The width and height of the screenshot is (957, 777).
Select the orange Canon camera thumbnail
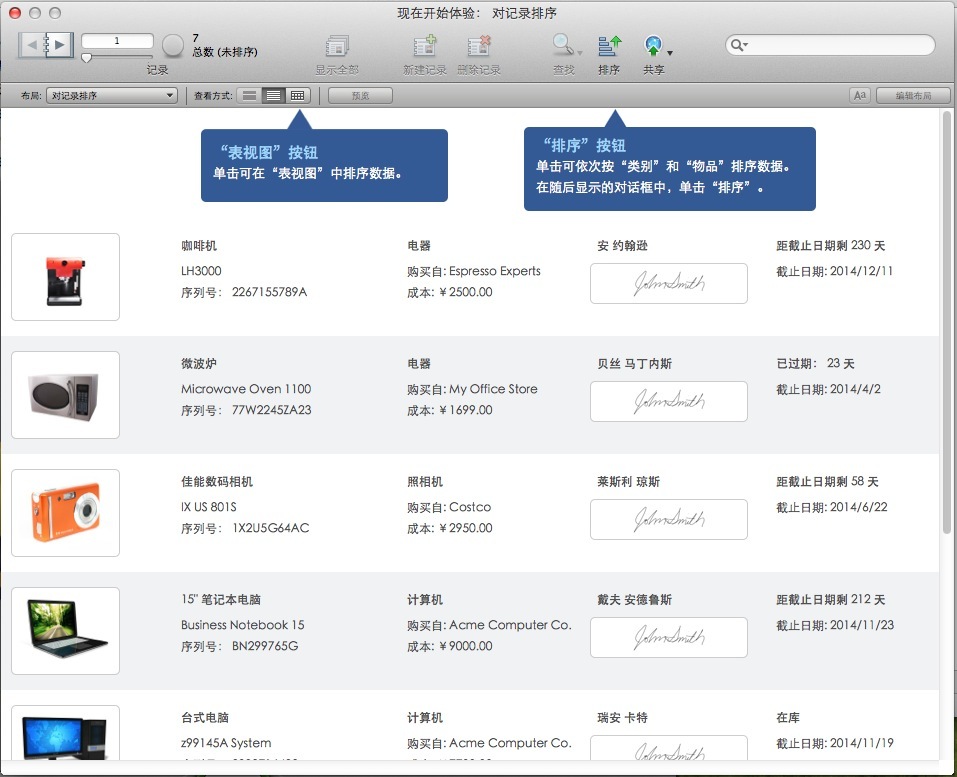65,513
